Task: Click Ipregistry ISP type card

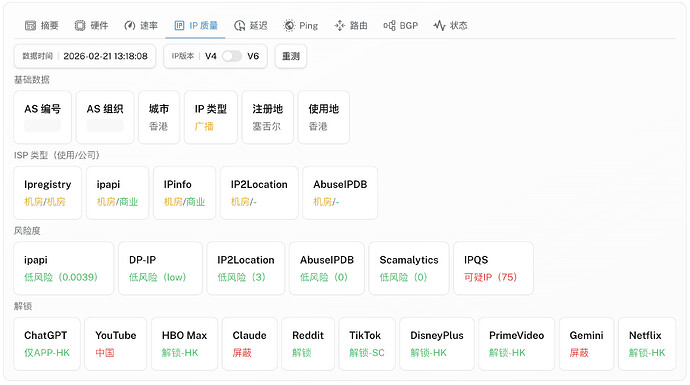Action: pyautogui.click(x=48, y=193)
